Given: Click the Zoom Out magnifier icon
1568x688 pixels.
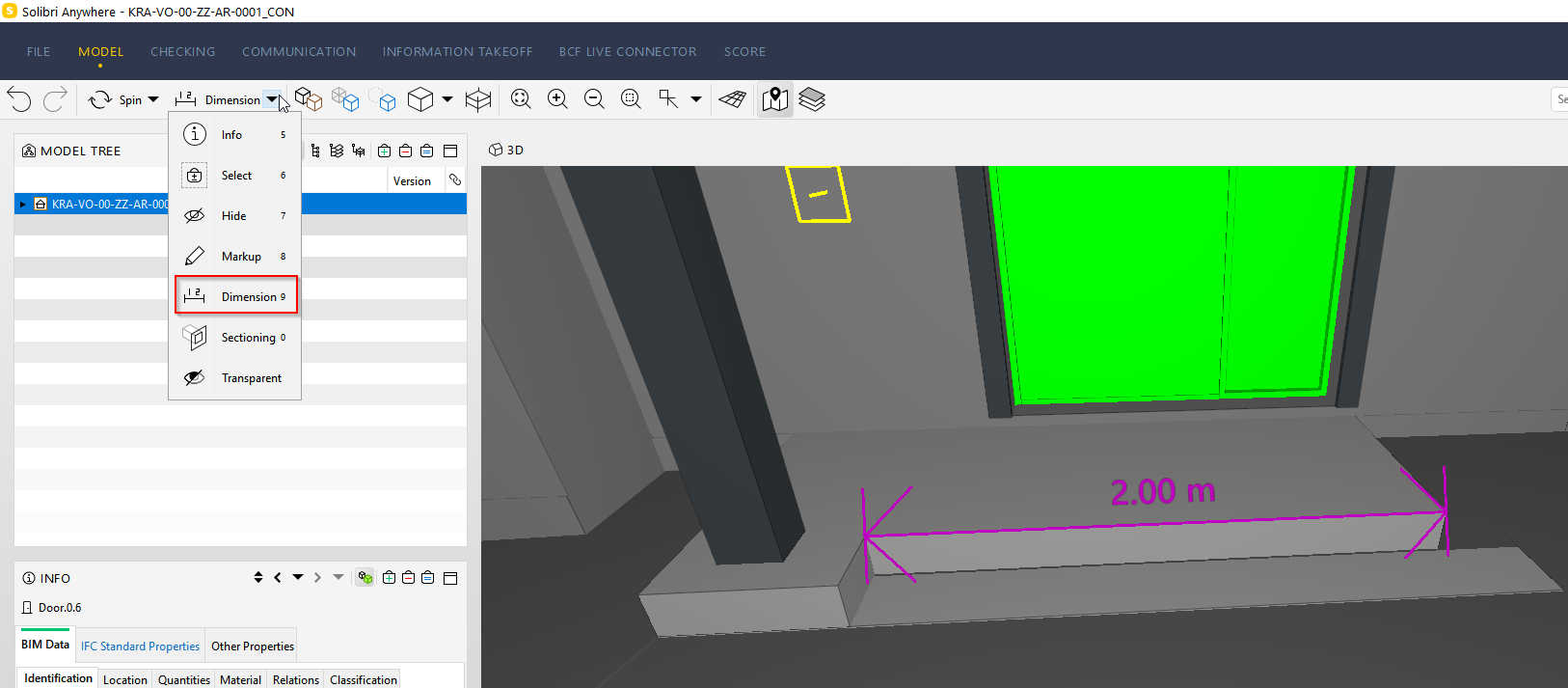Looking at the screenshot, I should pos(594,99).
